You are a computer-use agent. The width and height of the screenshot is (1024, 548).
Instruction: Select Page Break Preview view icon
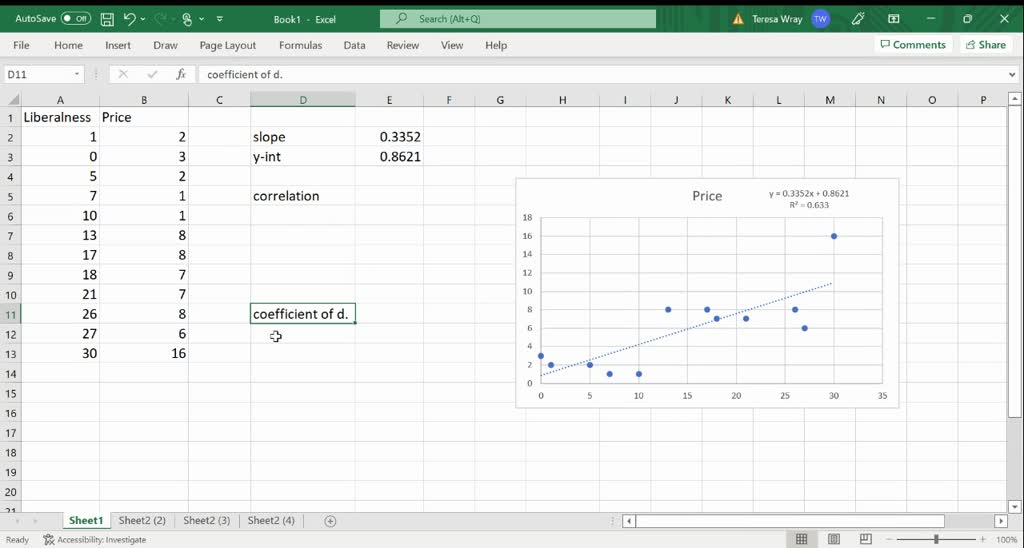[x=856, y=540]
